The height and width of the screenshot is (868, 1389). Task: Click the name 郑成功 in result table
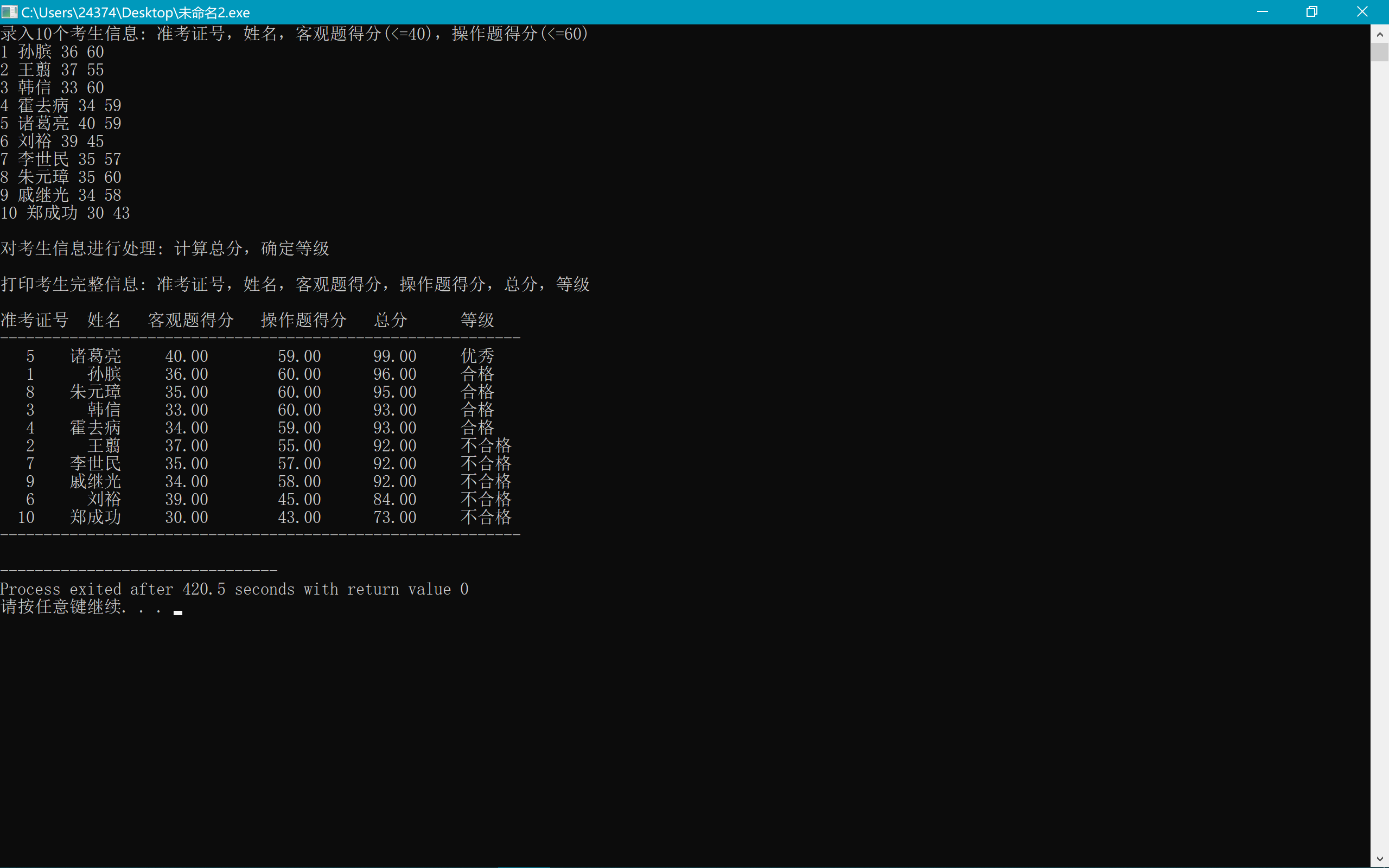[x=95, y=517]
